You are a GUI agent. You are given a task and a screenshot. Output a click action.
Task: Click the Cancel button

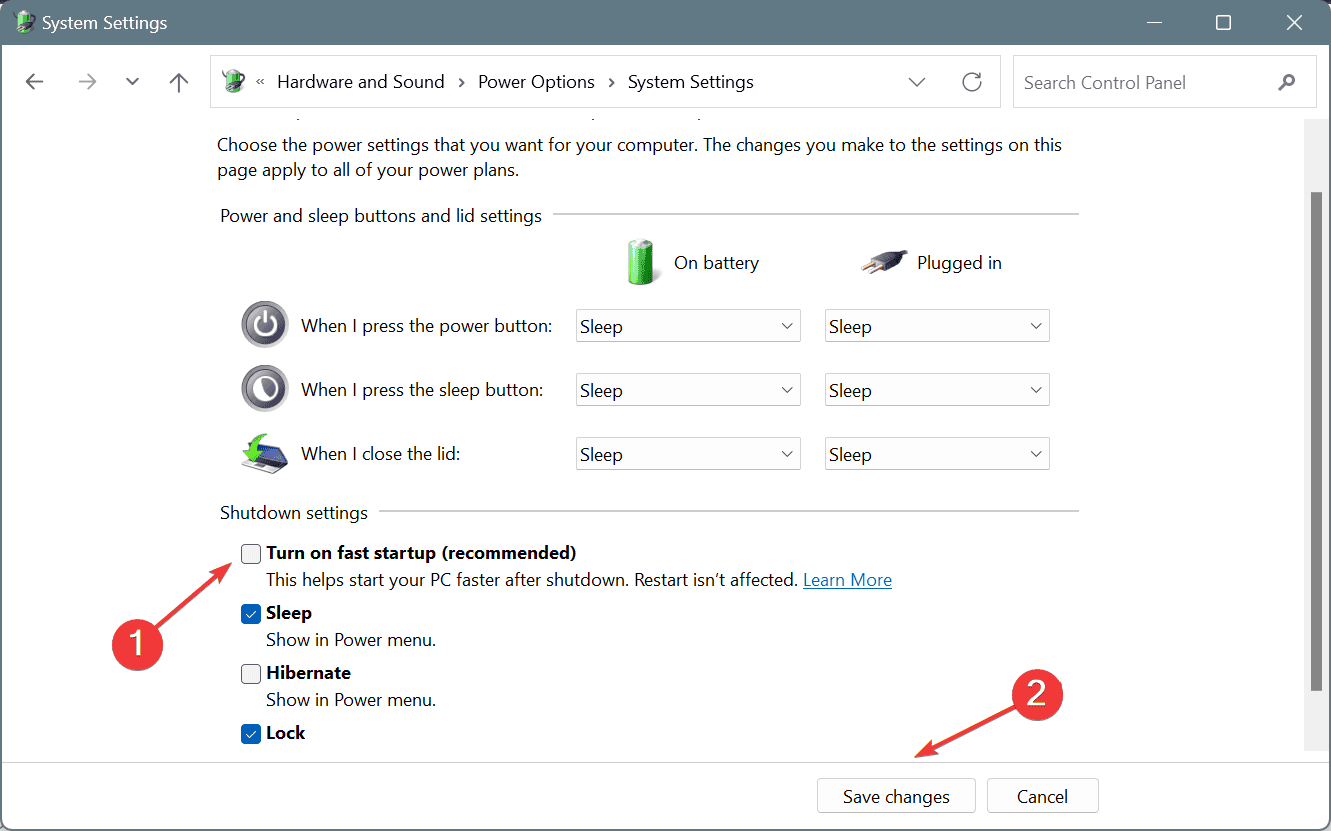[1042, 796]
